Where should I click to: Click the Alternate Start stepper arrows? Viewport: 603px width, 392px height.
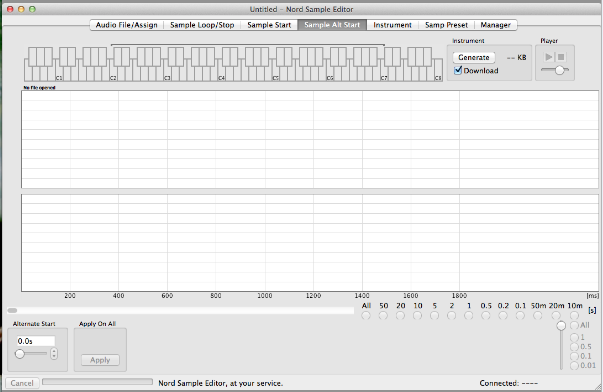pos(54,354)
